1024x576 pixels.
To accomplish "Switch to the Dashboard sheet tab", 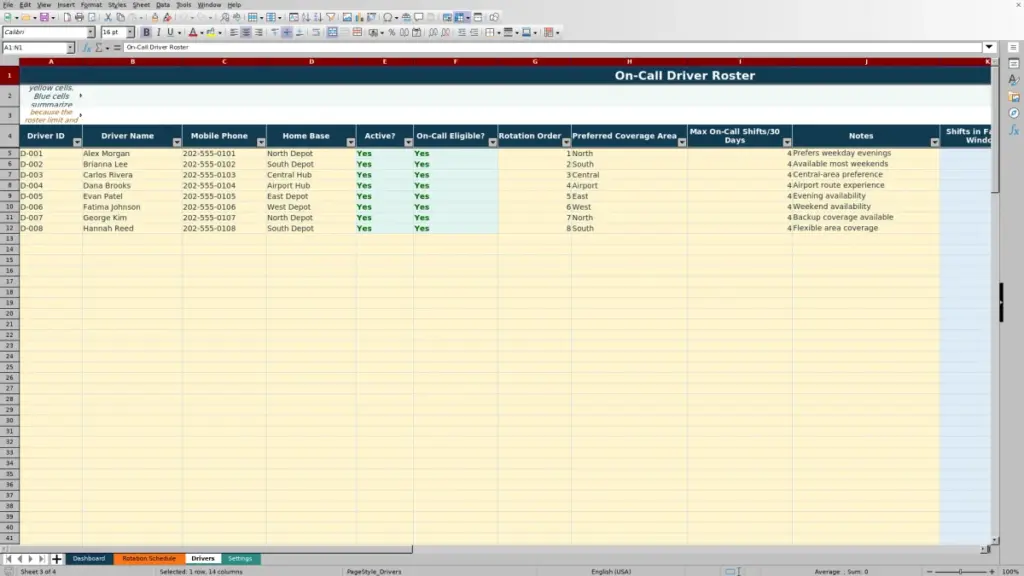I will (x=89, y=558).
